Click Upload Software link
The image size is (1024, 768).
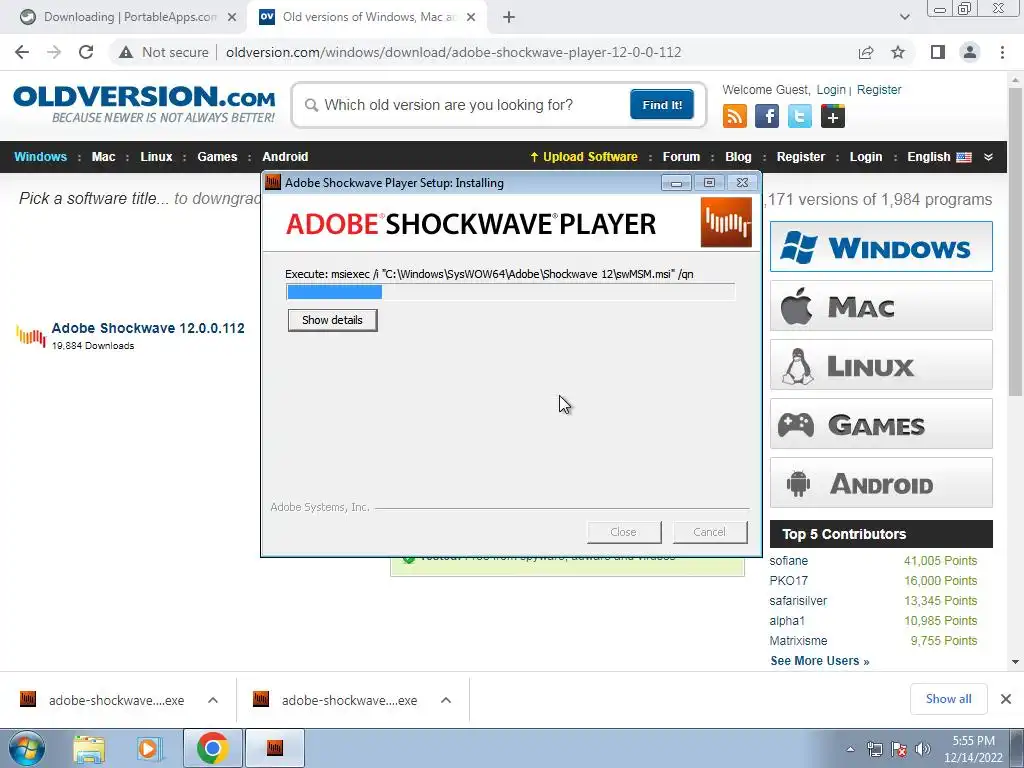point(584,157)
